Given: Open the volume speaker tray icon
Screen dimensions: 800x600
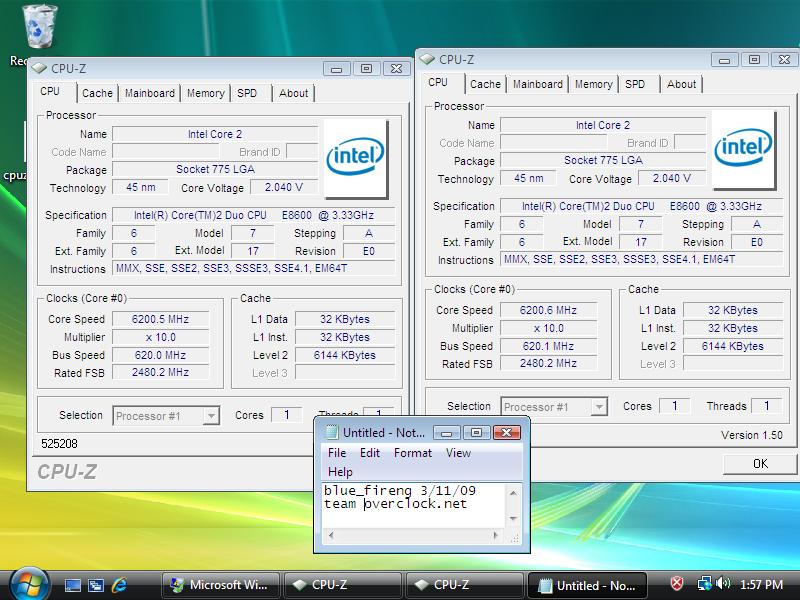Looking at the screenshot, I should point(722,583).
